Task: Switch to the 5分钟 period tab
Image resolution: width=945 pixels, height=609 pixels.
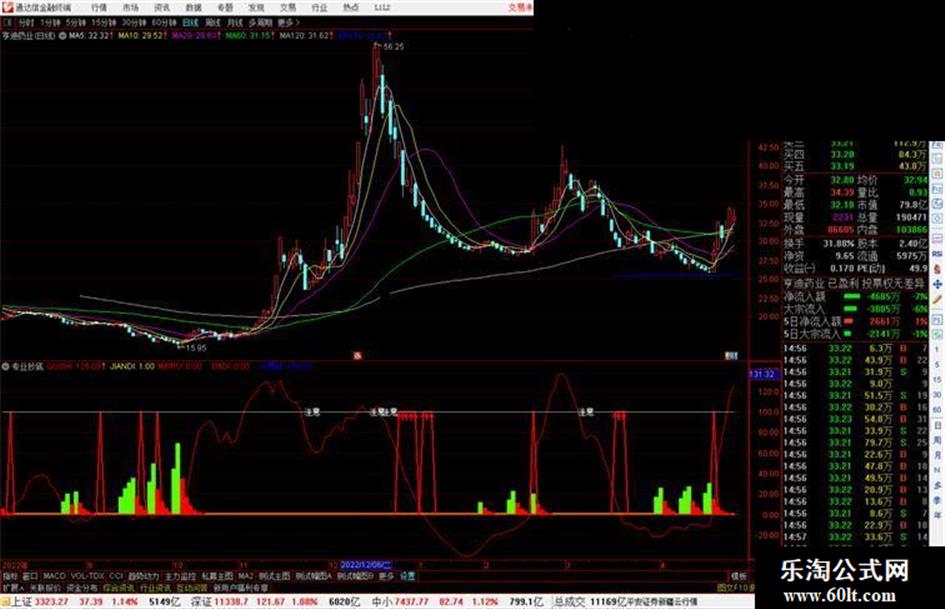Action: click(76, 22)
